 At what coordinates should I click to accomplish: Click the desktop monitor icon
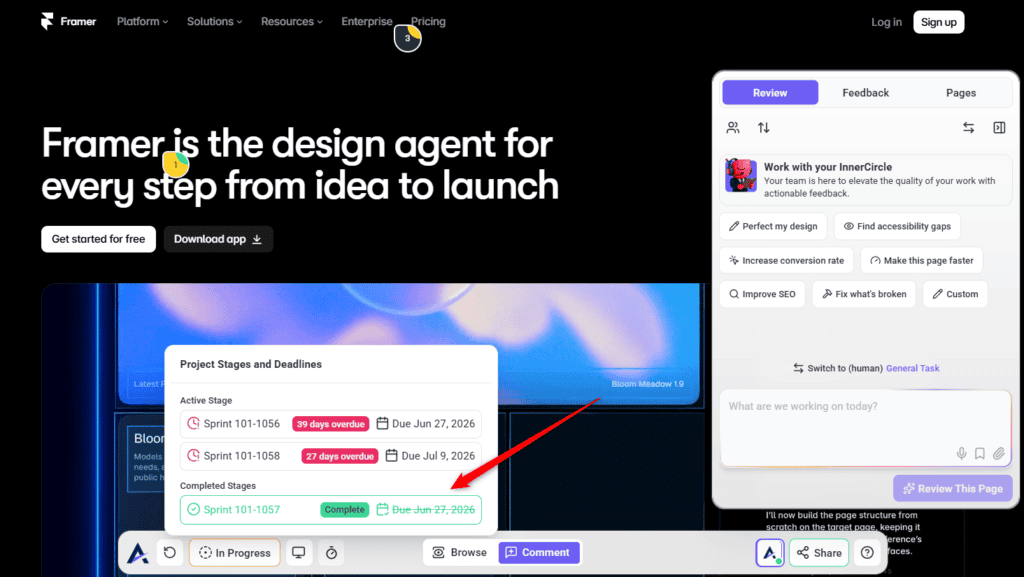(298, 553)
